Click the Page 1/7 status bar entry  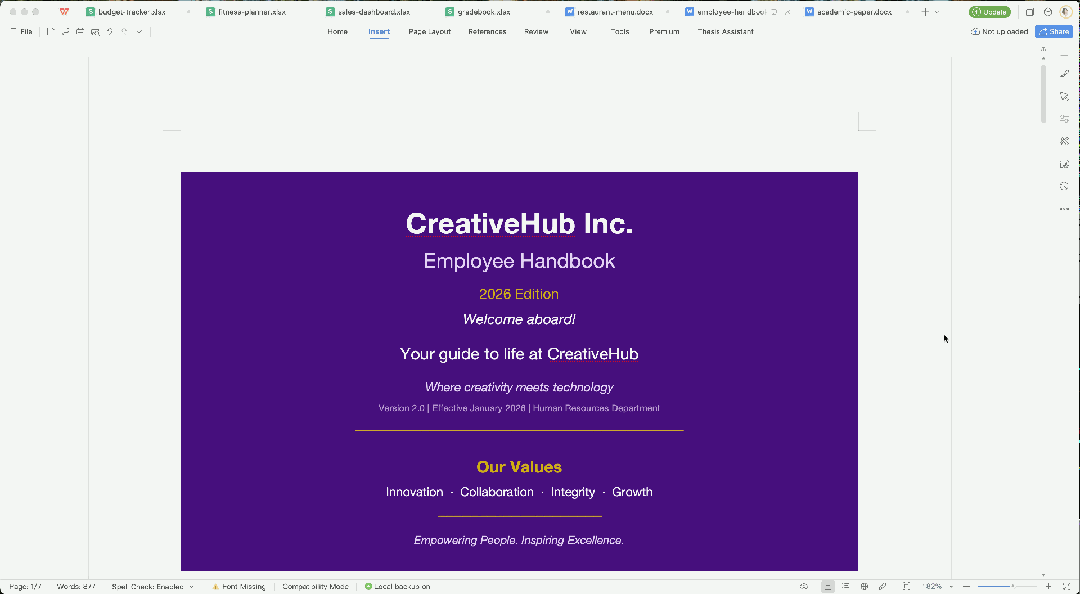[x=25, y=586]
